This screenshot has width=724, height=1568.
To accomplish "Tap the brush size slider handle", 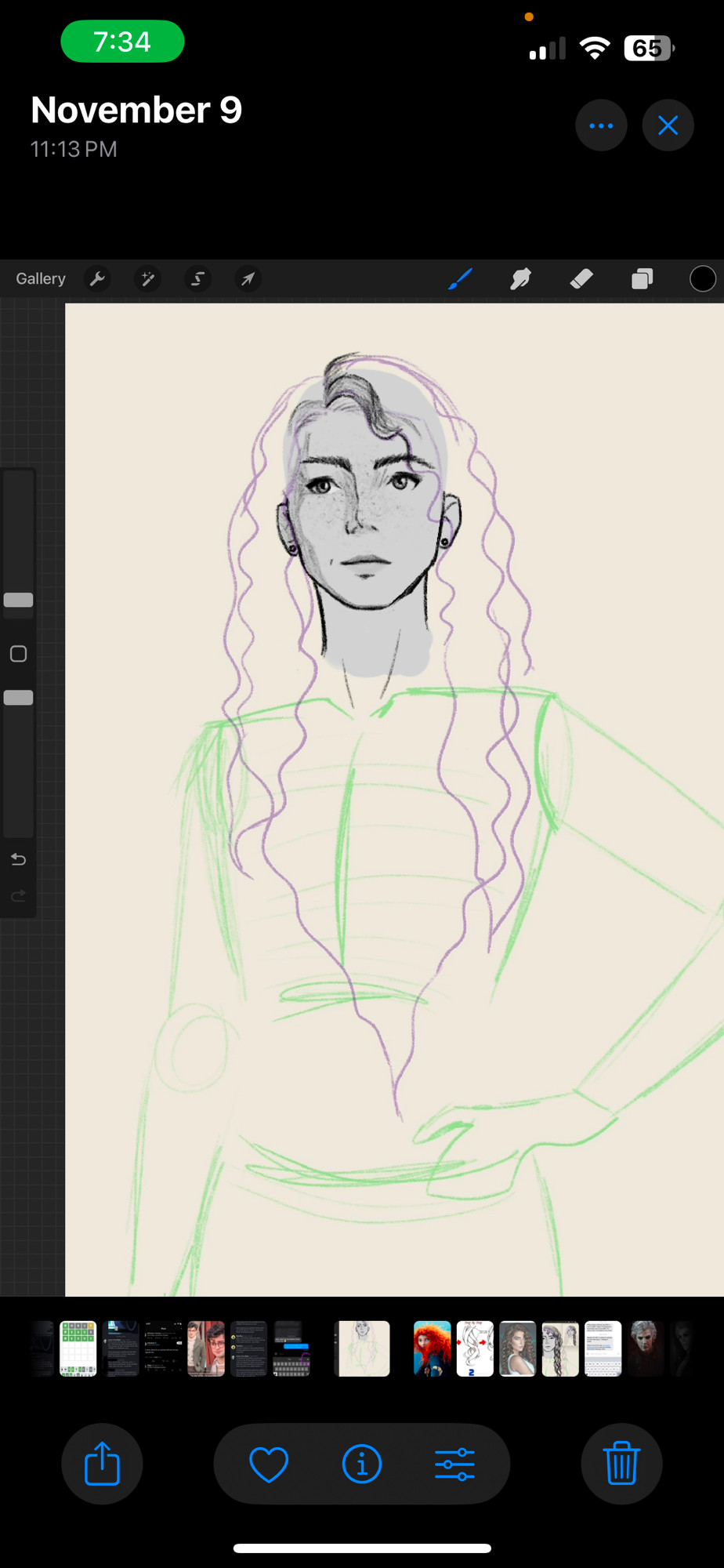I will 18,600.
